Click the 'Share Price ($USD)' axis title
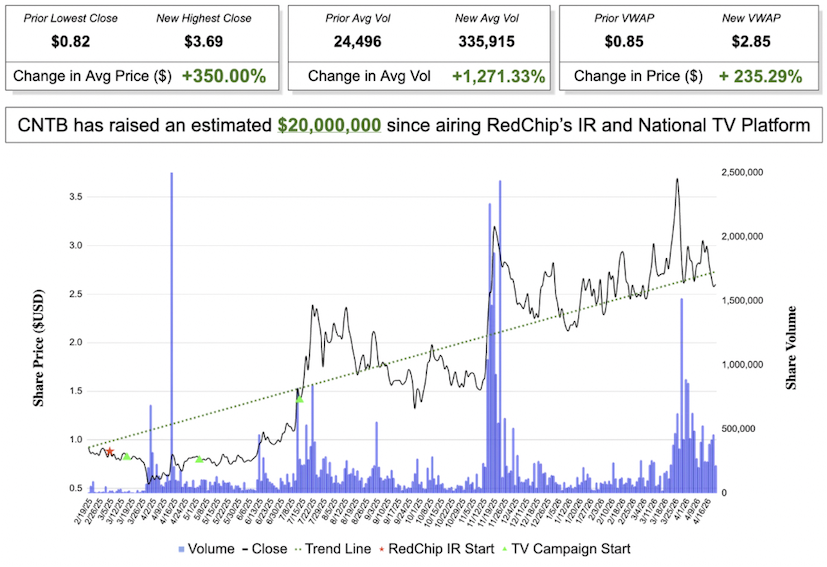This screenshot has height=567, width=827. [x=38, y=348]
